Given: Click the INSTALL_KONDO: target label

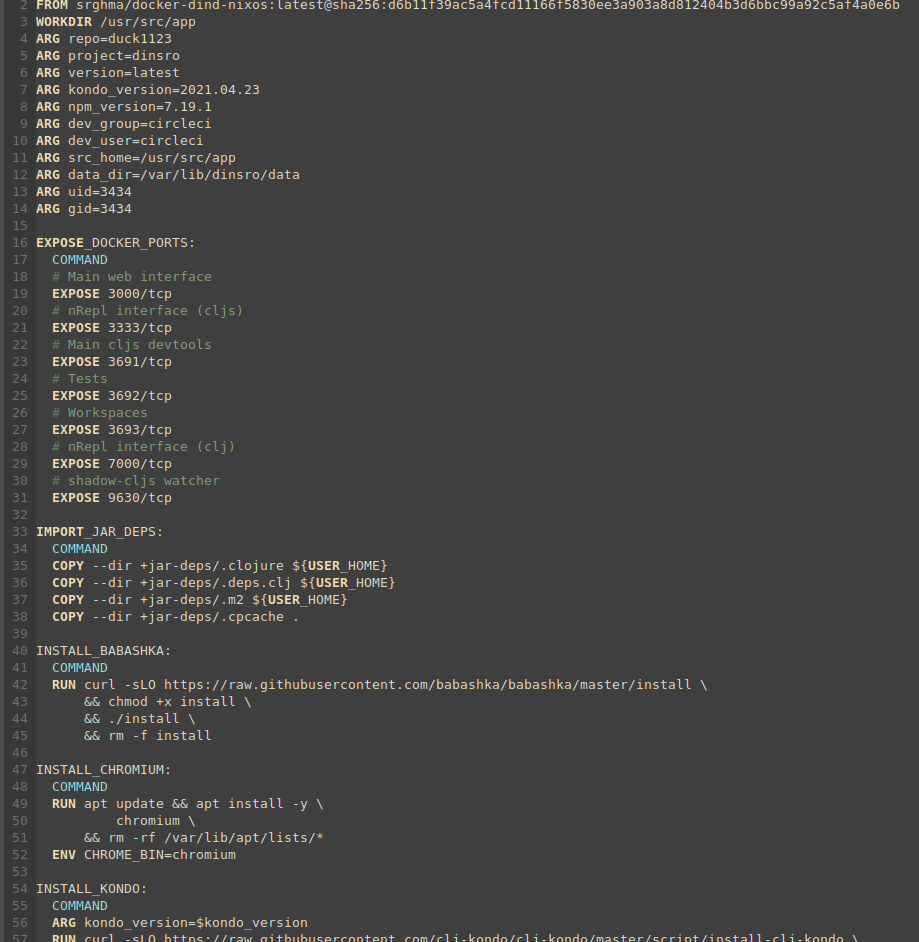Looking at the screenshot, I should coord(92,889).
